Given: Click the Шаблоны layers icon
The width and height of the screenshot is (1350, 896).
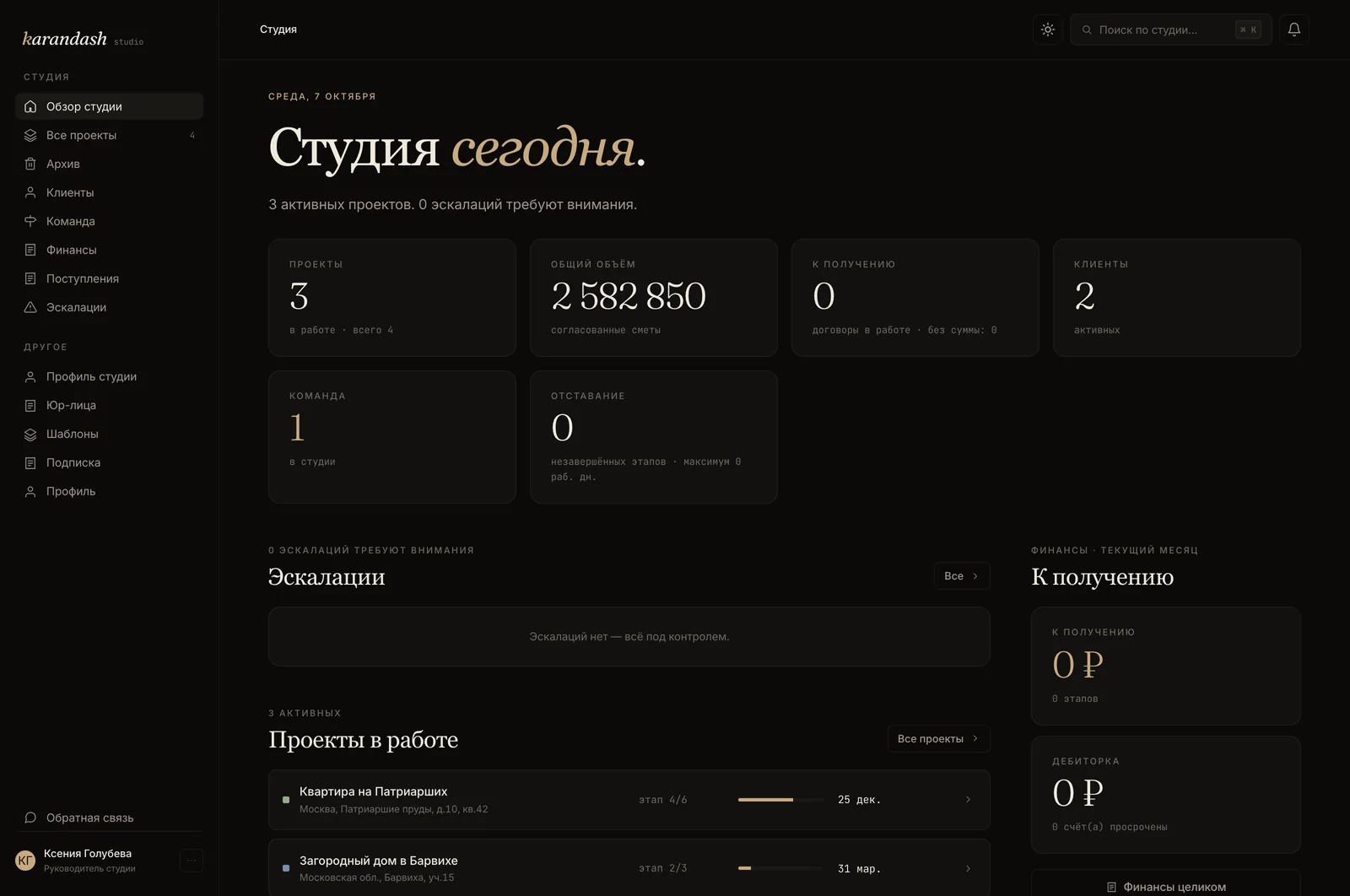Looking at the screenshot, I should point(30,434).
